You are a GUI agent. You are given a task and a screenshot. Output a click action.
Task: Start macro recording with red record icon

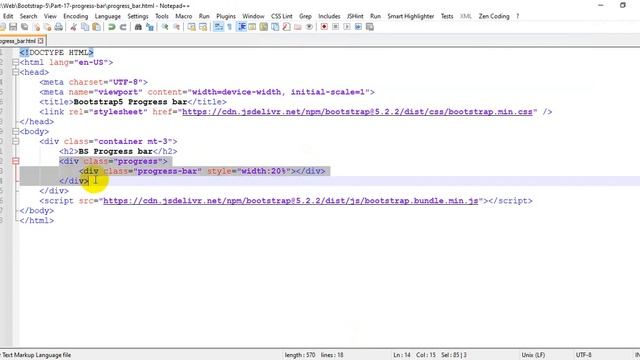click(x=324, y=27)
